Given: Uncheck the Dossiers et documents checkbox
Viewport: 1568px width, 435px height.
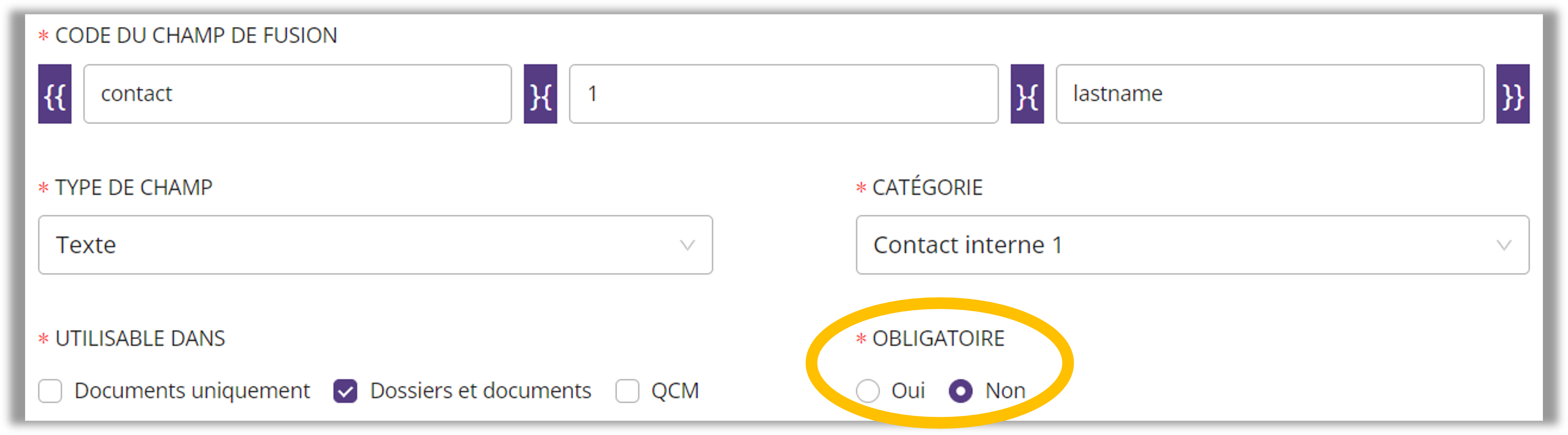Looking at the screenshot, I should [x=345, y=391].
